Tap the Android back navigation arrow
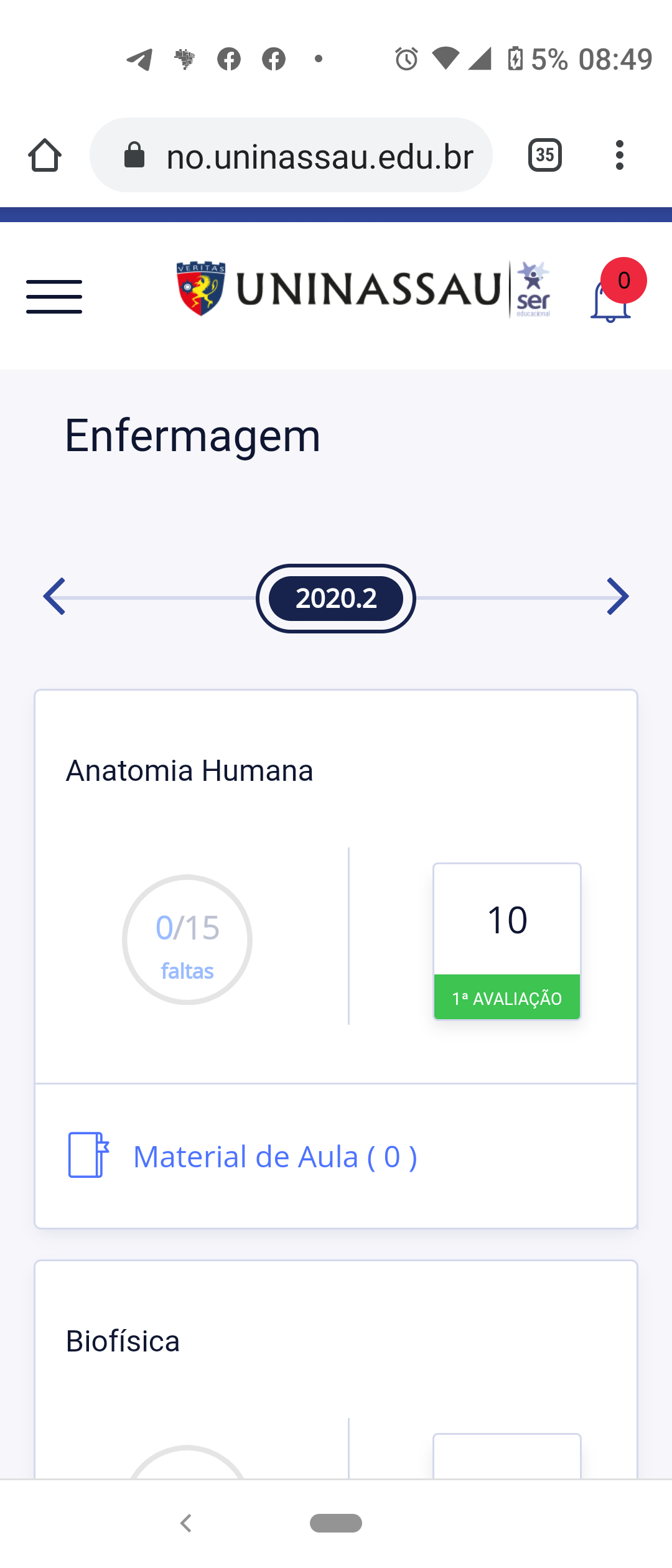Screen dimensions: 672x1568 coord(185,1523)
